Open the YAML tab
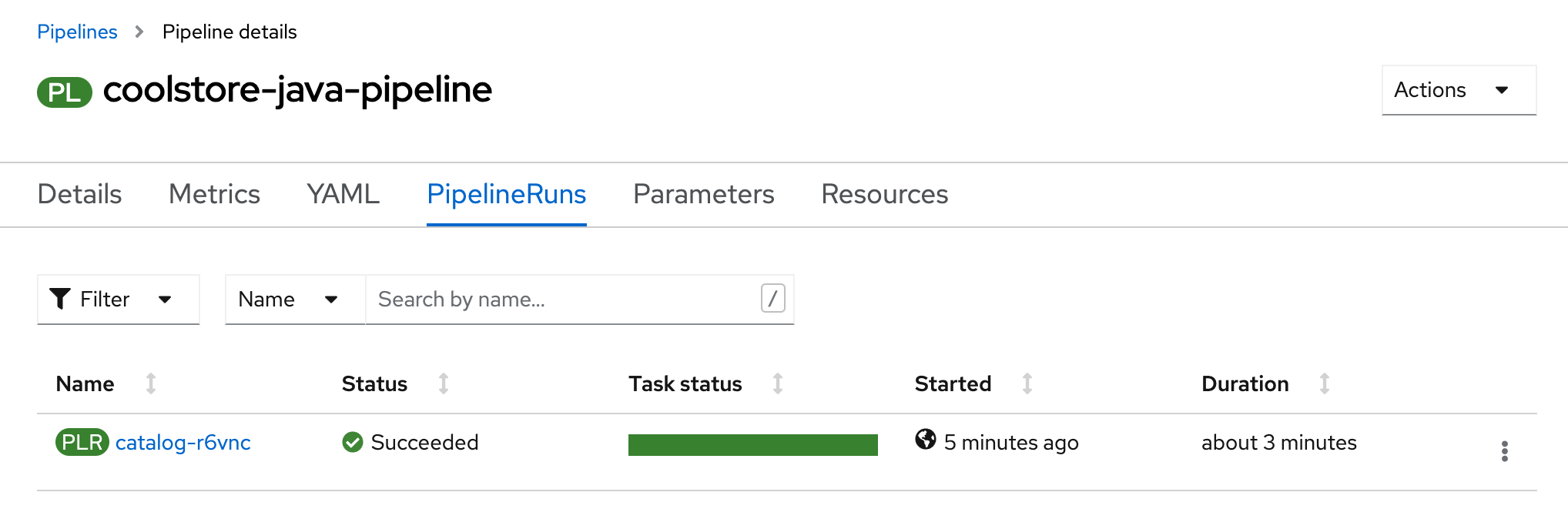 point(343,195)
